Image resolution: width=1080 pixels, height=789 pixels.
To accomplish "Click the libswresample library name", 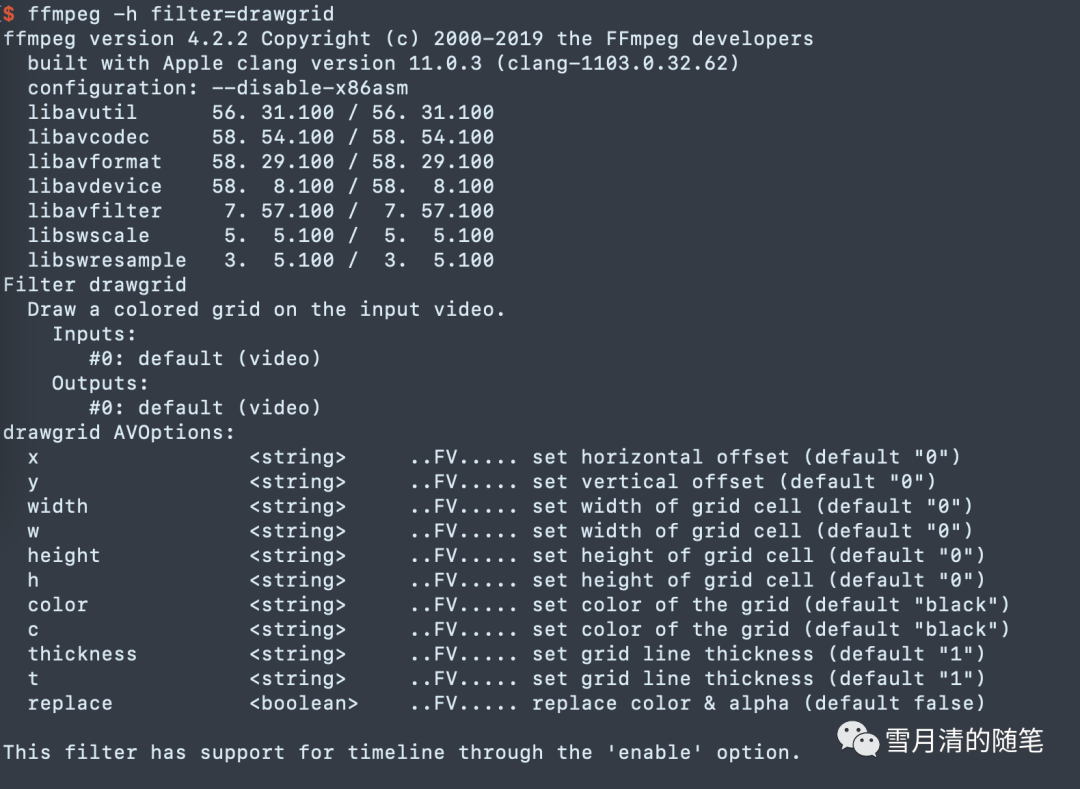I will (107, 260).
